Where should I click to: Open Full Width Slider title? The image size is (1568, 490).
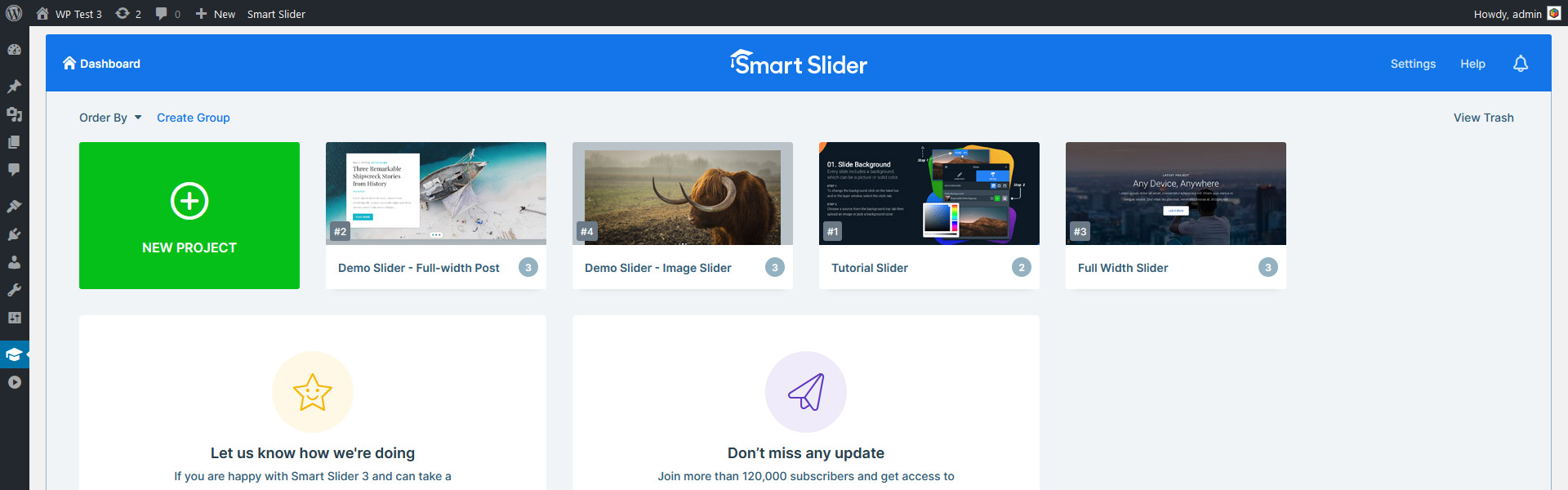pos(1123,268)
